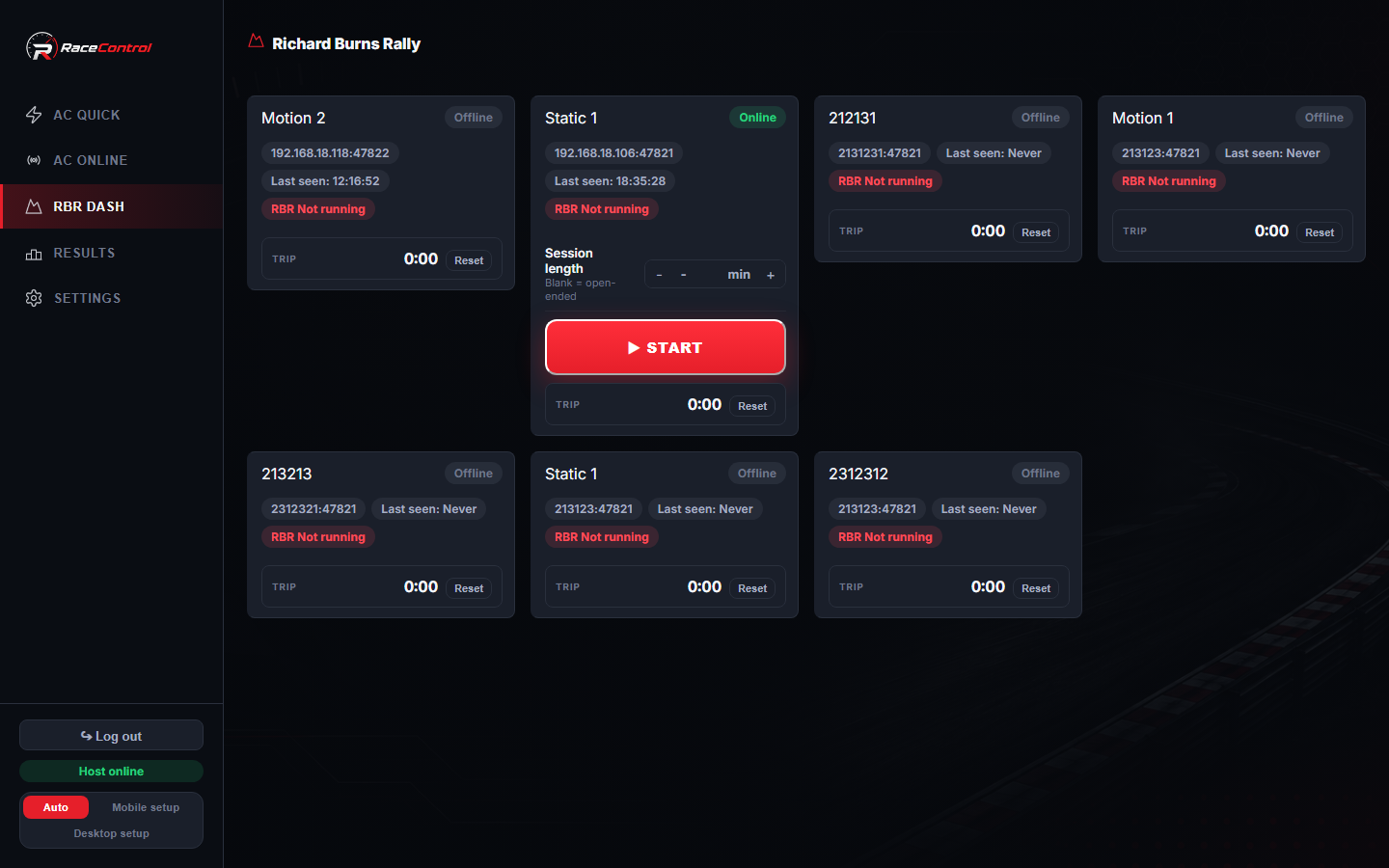Click the Log out arrow icon
The height and width of the screenshot is (868, 1389).
[x=86, y=736]
